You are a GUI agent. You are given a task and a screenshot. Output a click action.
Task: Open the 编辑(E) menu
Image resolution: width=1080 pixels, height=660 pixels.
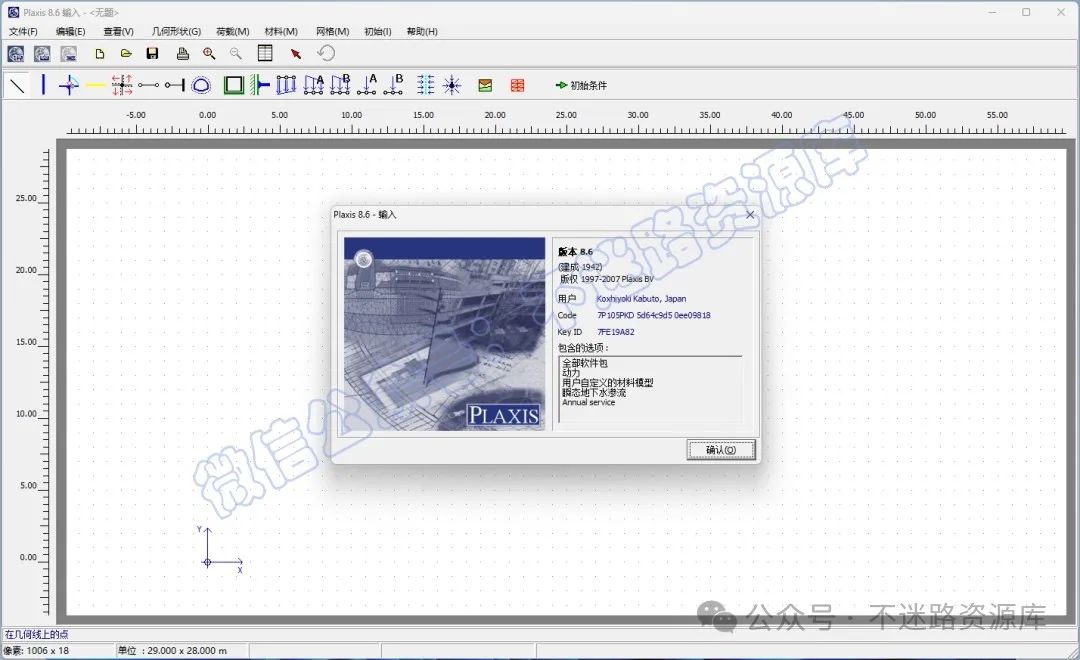tap(70, 31)
